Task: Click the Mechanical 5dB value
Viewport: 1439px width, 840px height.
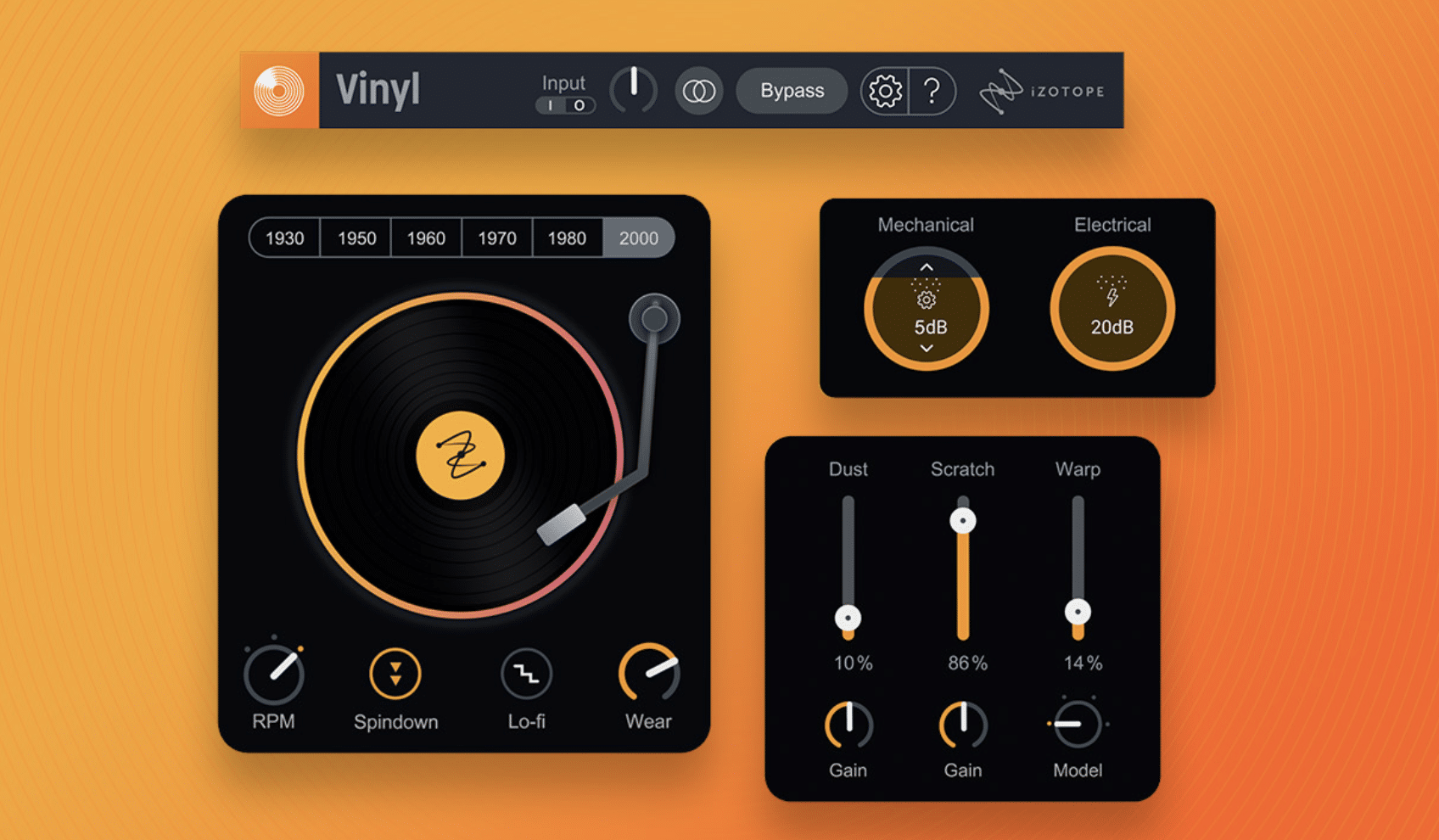Action: pyautogui.click(x=931, y=328)
